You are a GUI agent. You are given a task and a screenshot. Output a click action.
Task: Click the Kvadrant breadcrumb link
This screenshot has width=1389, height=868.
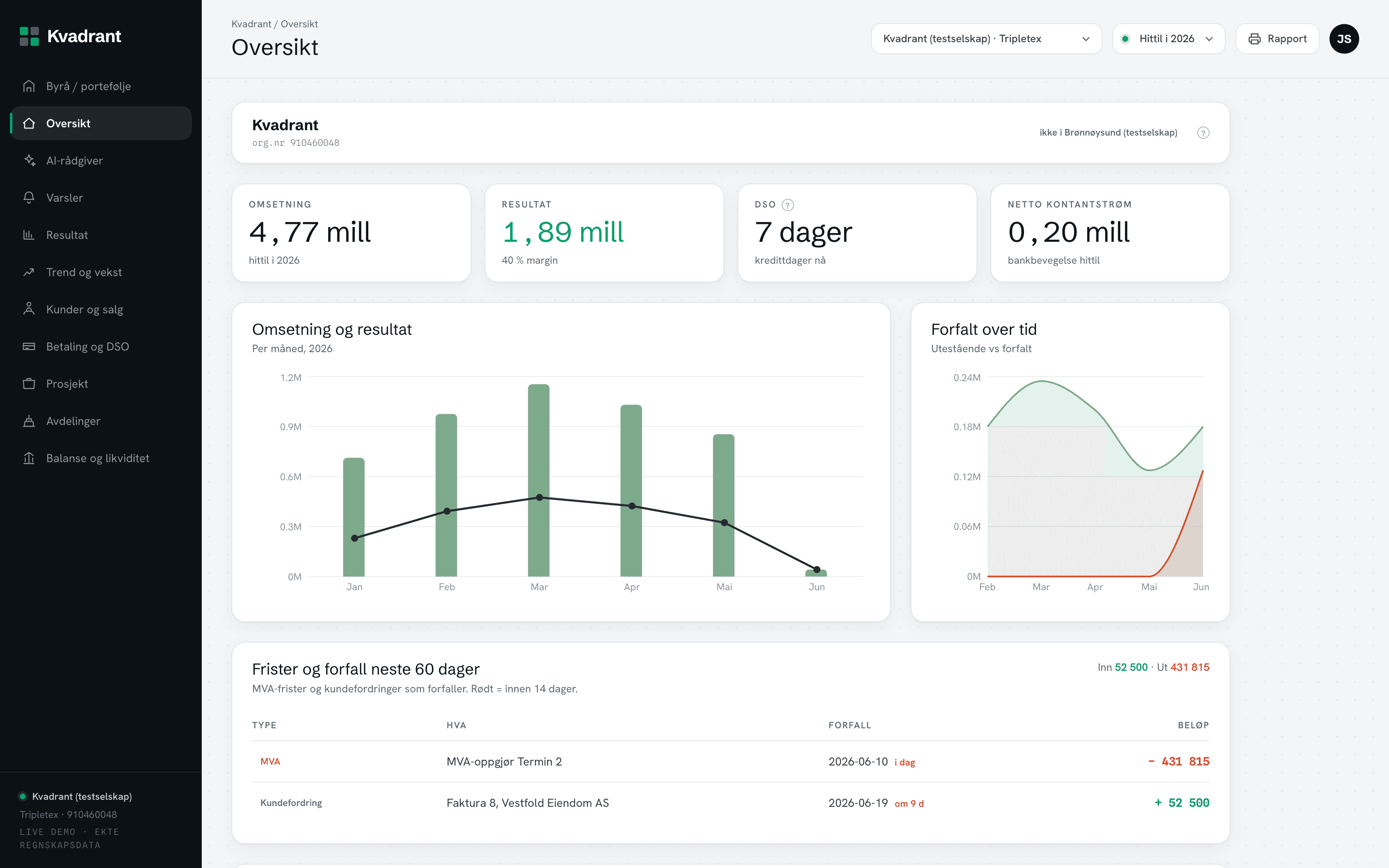[251, 24]
